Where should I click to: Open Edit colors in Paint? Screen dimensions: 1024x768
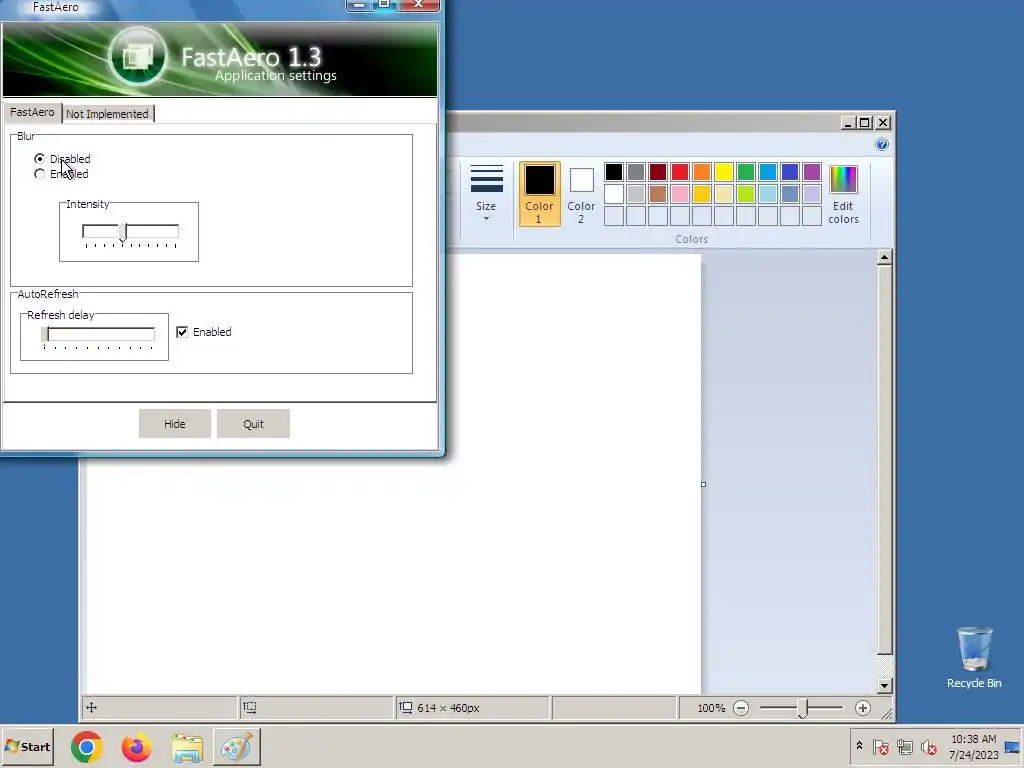pos(843,194)
